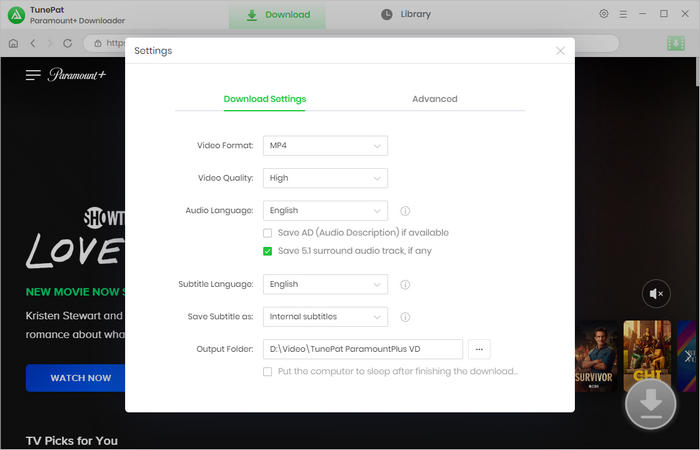700x450 pixels.
Task: Open the Survivor show thumbnail
Action: pyautogui.click(x=596, y=356)
